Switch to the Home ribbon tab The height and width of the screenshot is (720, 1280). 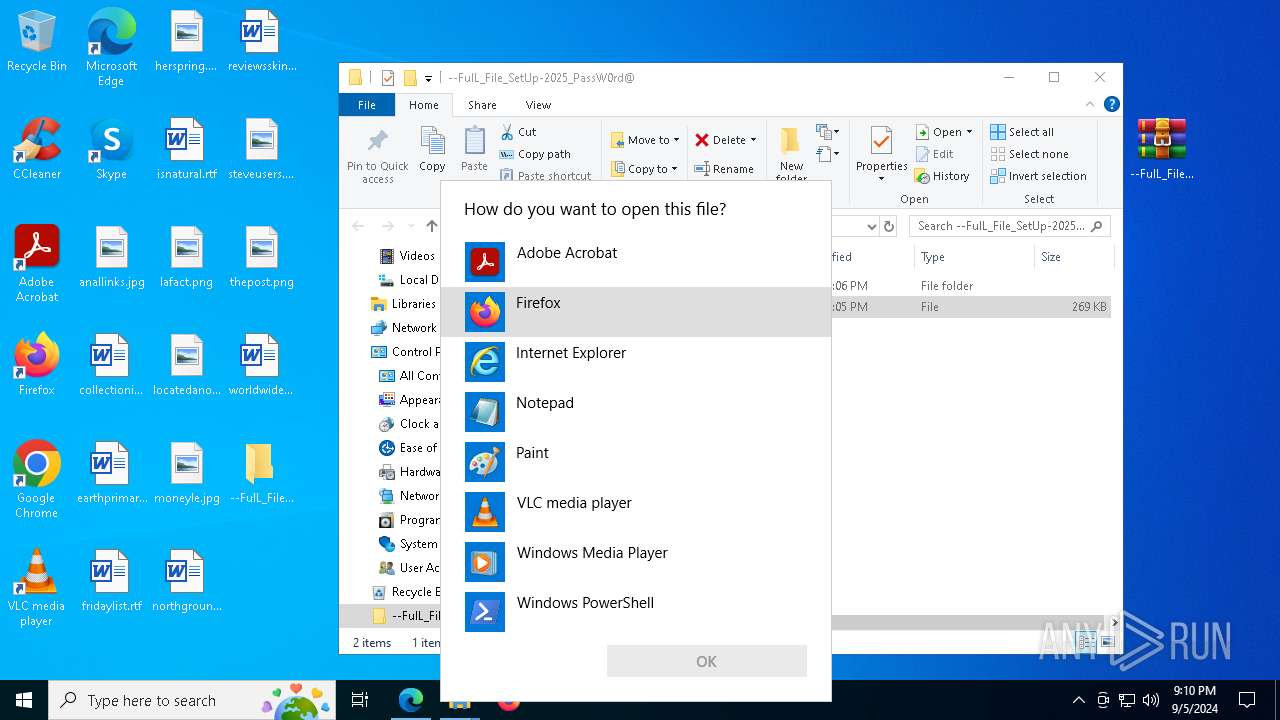click(x=423, y=105)
